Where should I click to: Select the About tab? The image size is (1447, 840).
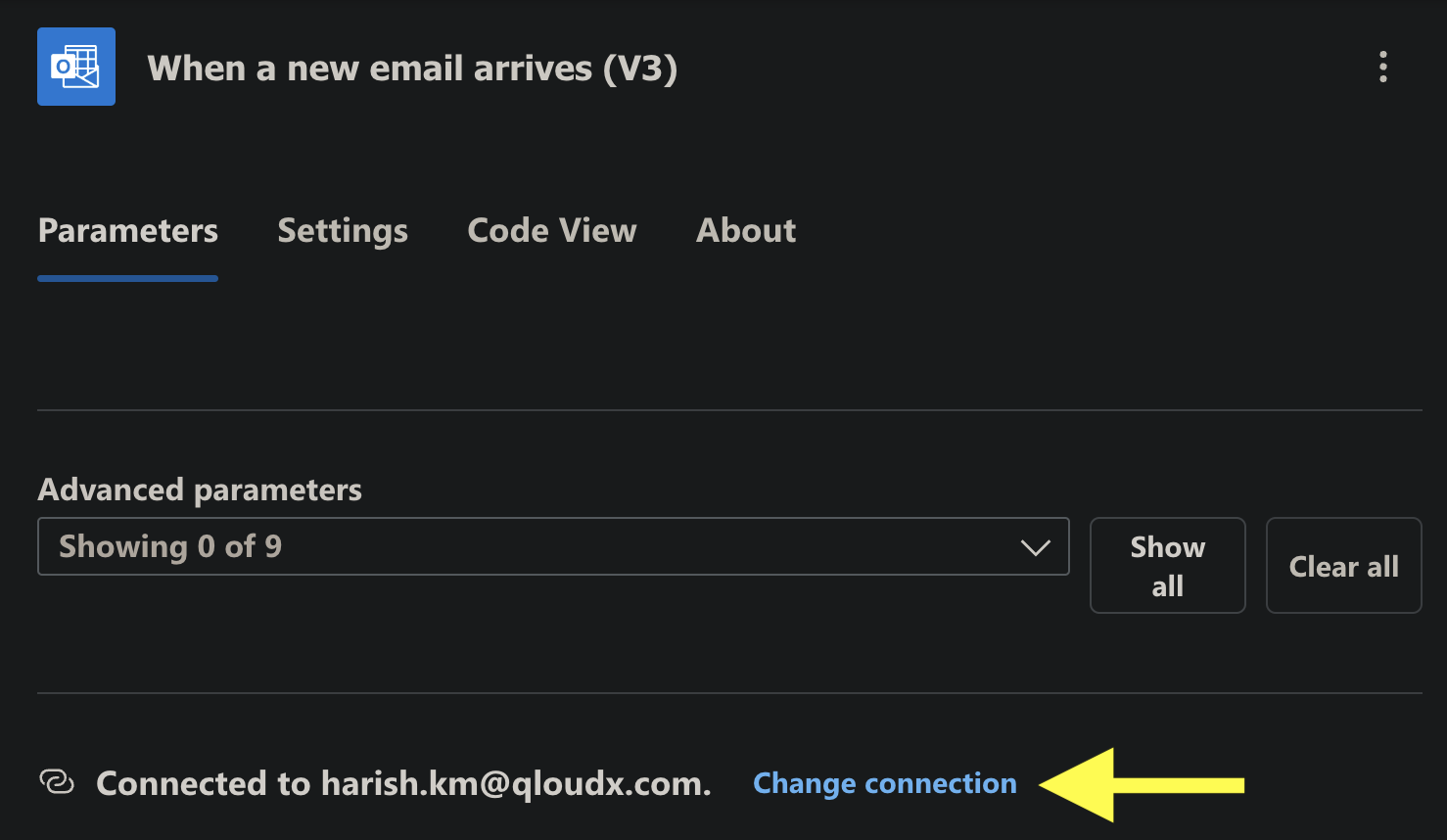click(746, 231)
